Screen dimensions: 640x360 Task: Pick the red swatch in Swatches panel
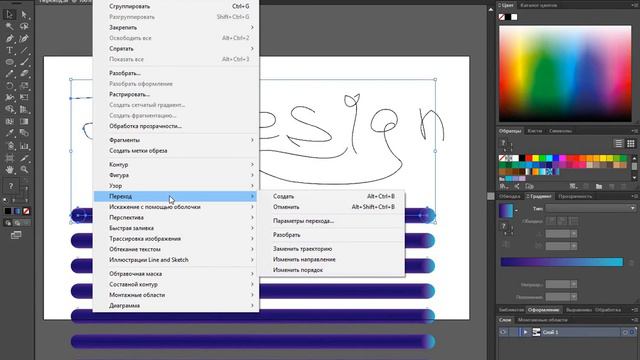[x=529, y=158]
